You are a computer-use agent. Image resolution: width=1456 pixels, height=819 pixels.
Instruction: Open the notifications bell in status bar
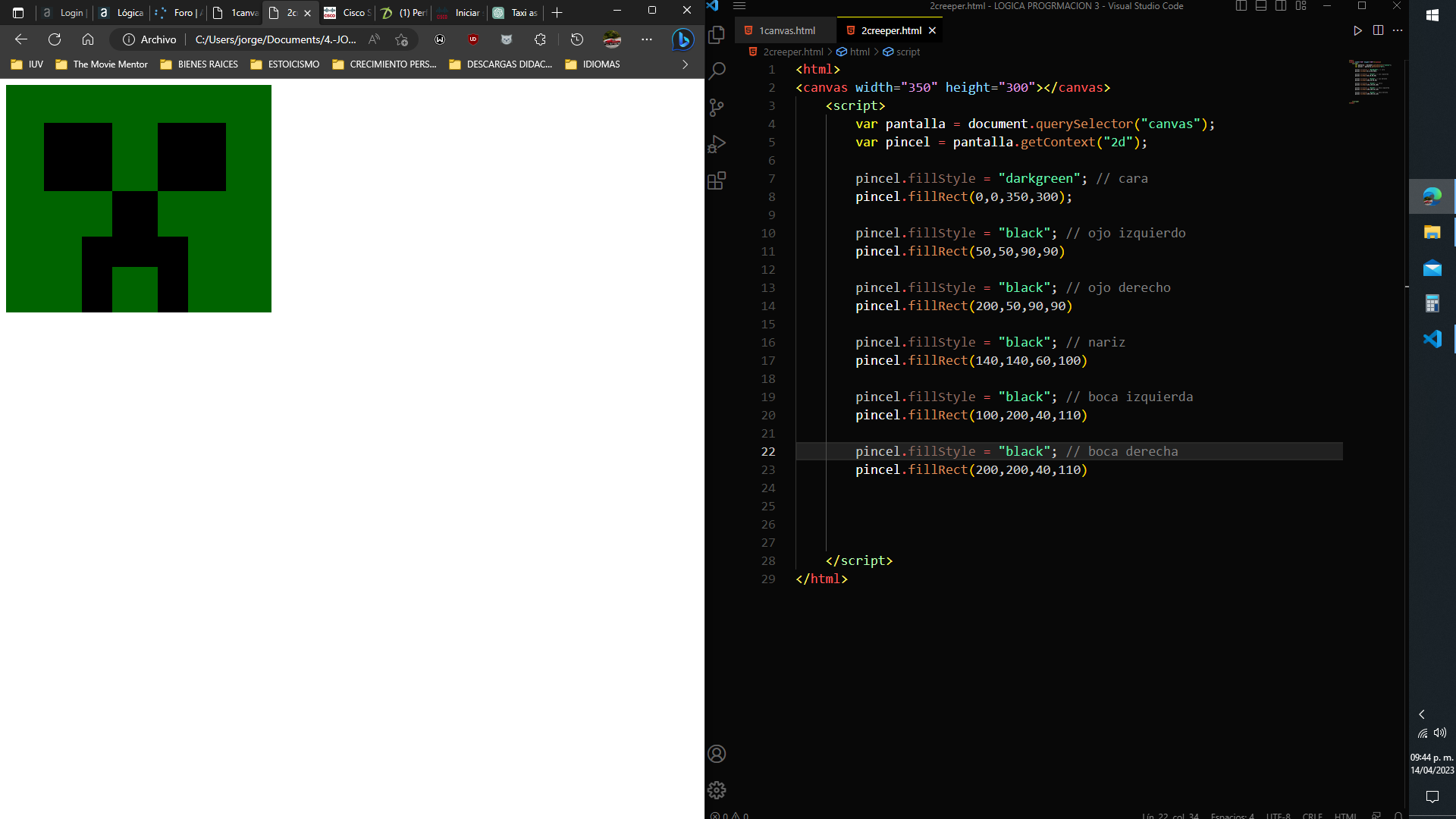tap(1398, 815)
